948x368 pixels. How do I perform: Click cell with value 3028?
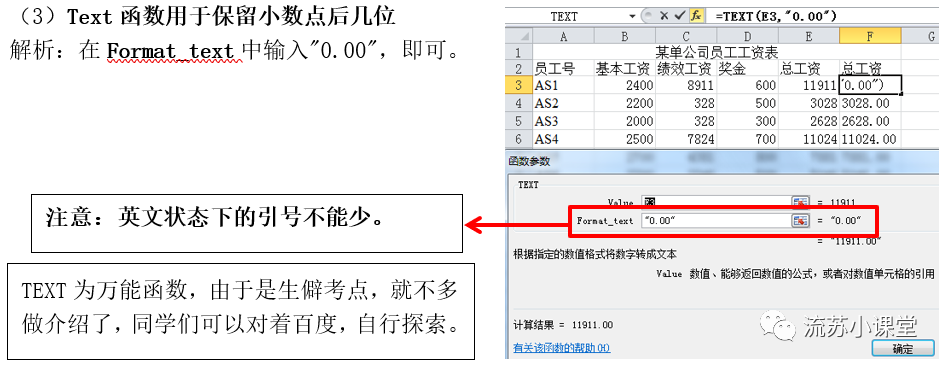(809, 103)
